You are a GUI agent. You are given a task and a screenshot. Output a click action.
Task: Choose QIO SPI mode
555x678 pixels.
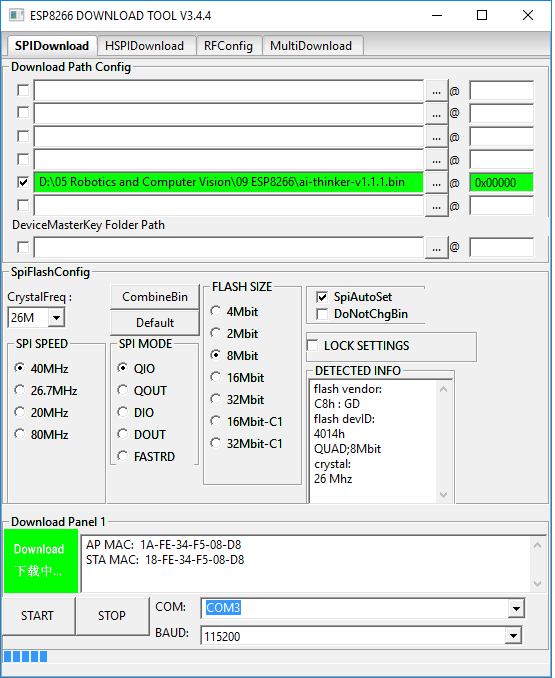tap(136, 368)
